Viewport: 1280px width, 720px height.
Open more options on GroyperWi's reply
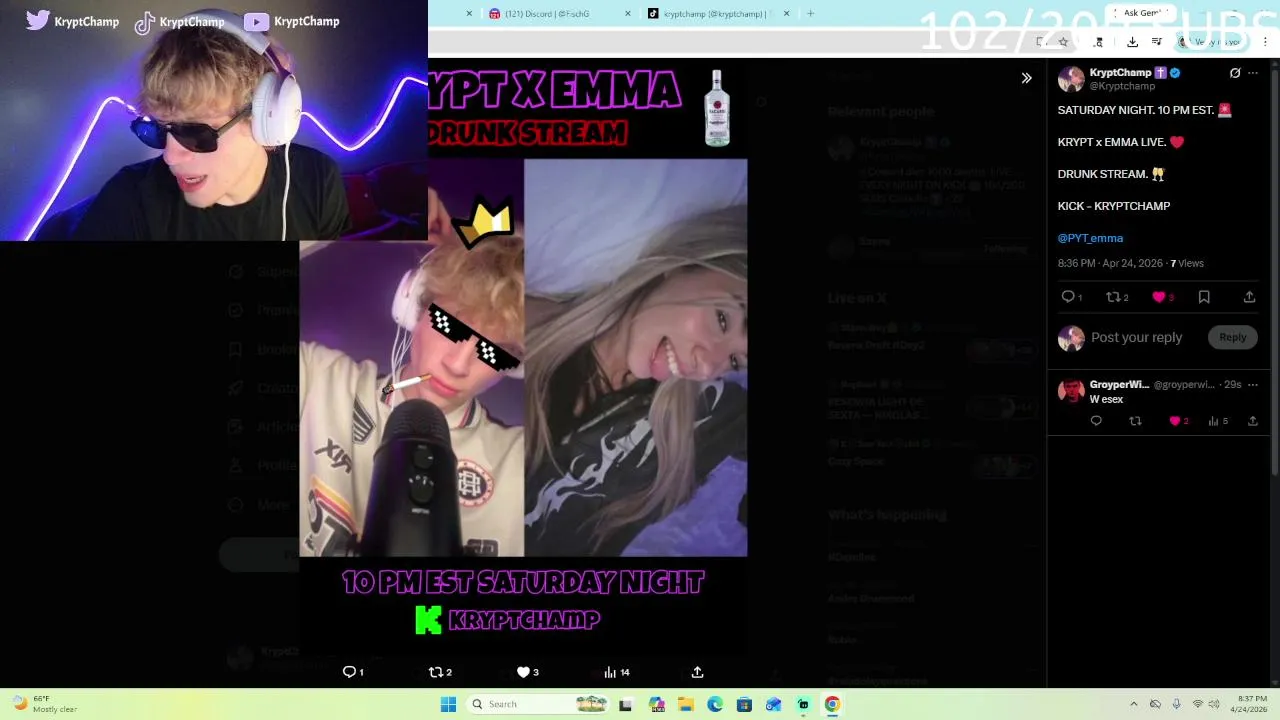click(1253, 384)
